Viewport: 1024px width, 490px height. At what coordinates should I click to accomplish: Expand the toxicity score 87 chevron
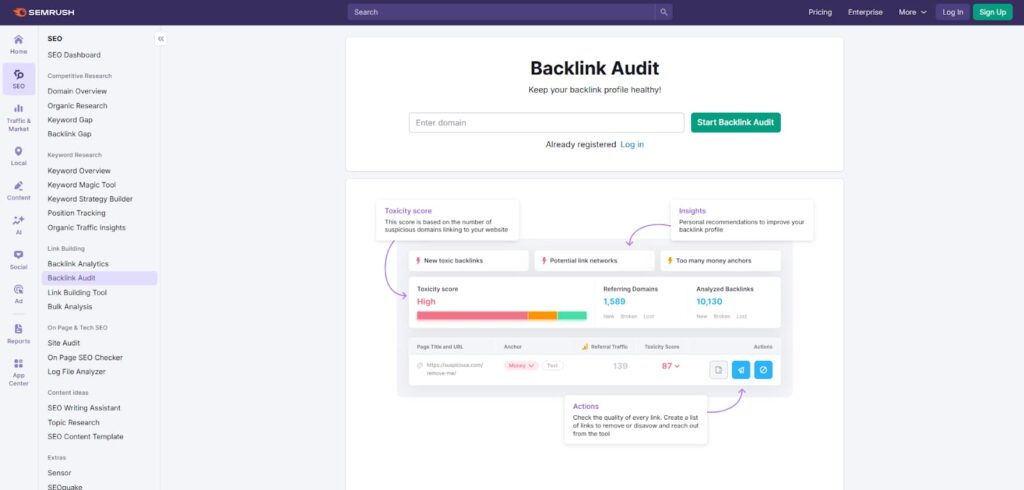677,367
